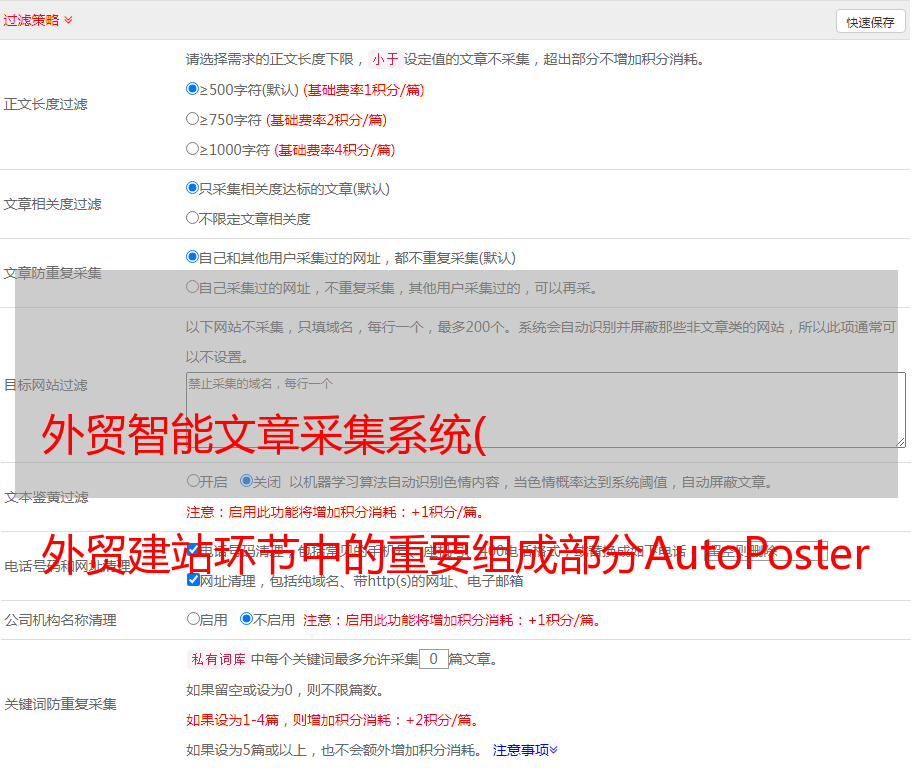Click the (基础费率4积分/篇) red note

[334, 150]
